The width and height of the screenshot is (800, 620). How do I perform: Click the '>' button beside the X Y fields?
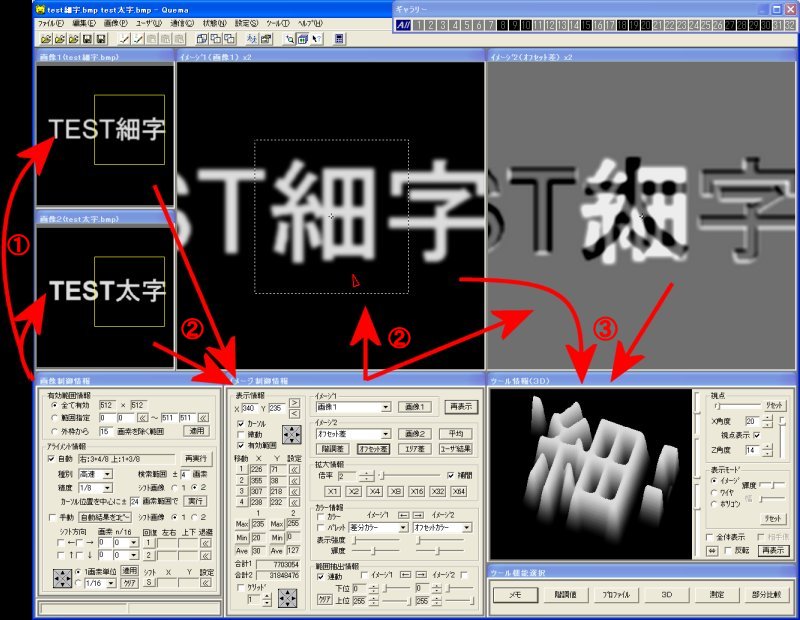294,403
